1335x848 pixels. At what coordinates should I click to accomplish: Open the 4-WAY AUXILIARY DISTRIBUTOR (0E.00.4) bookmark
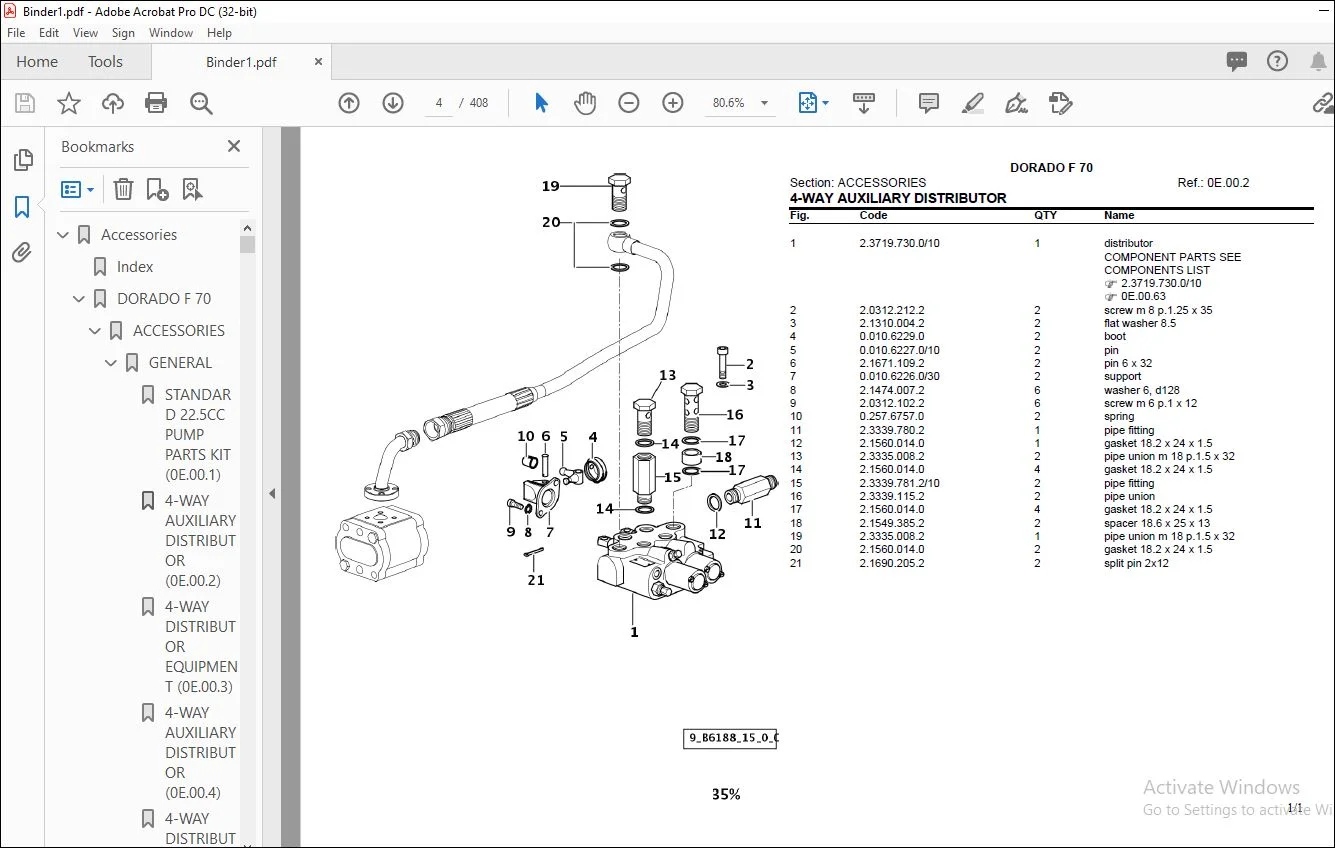pos(200,753)
